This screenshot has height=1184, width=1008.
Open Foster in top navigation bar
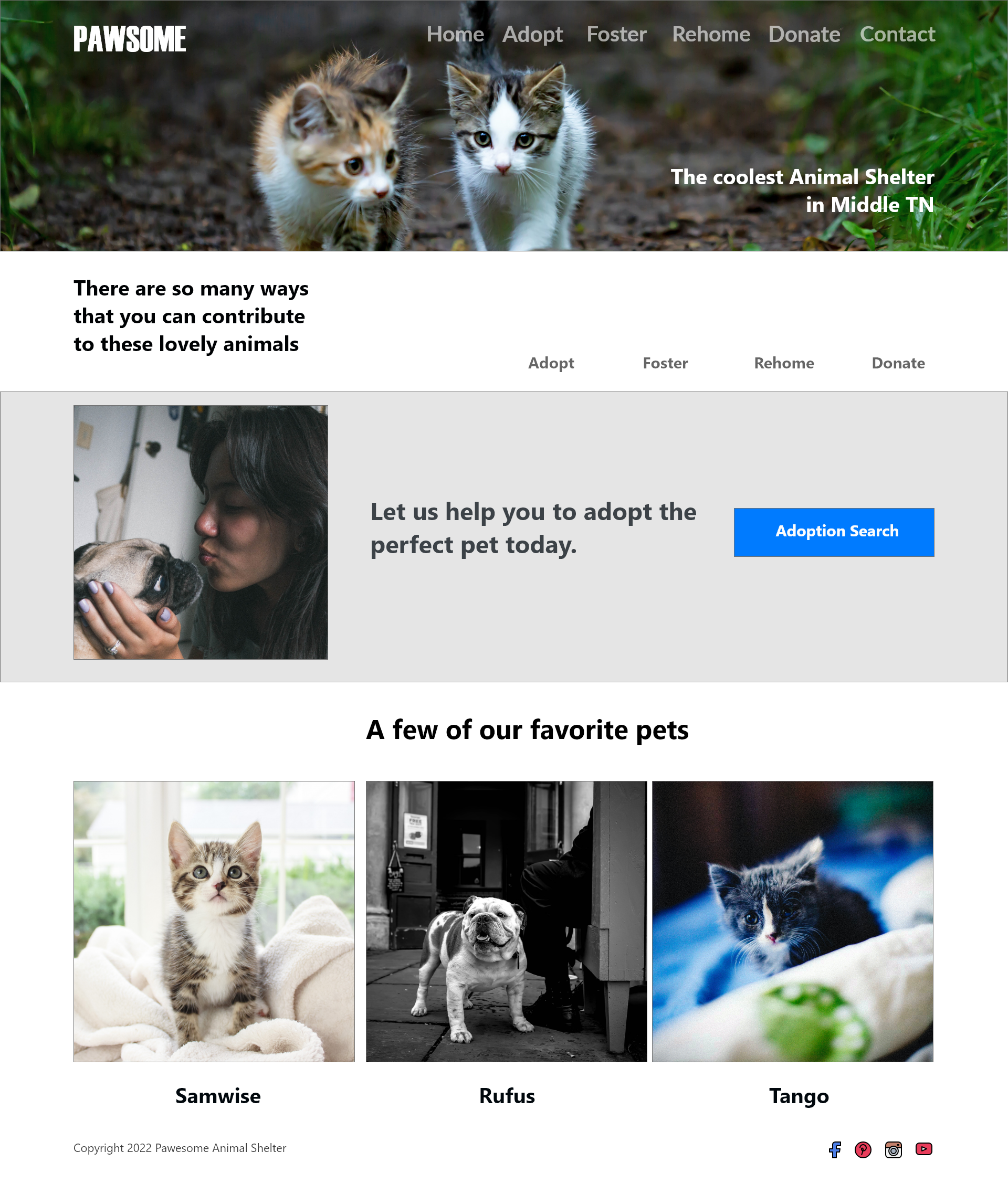coord(616,34)
